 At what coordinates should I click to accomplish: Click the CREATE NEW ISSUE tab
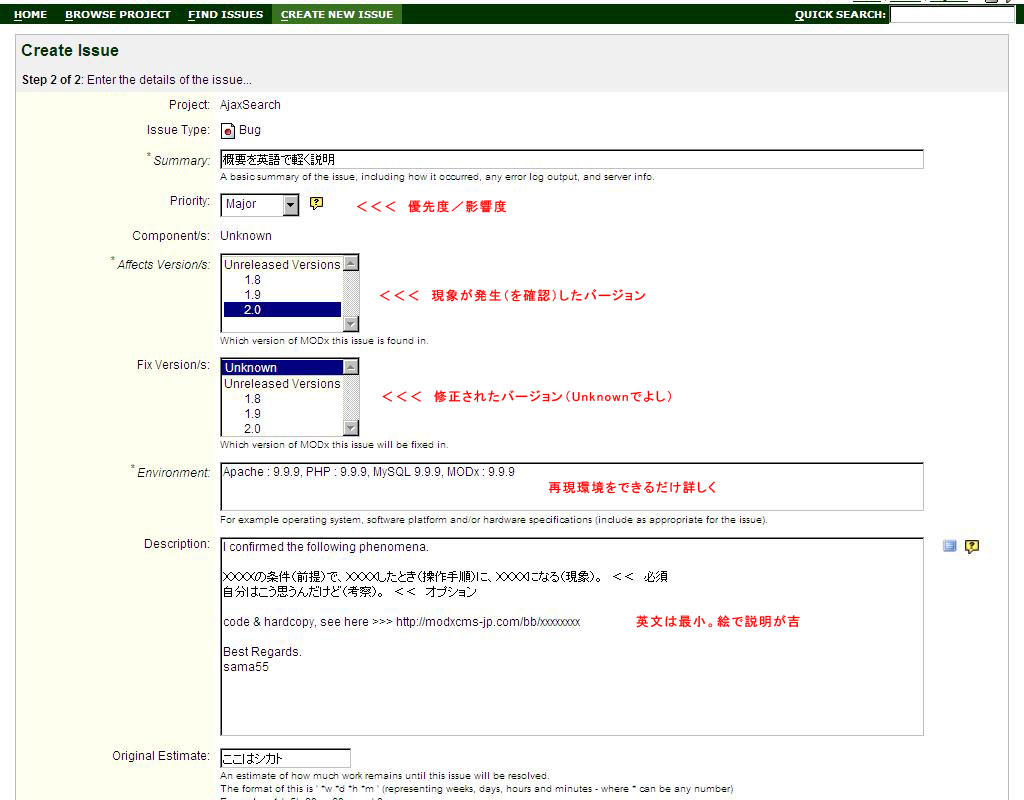click(337, 15)
